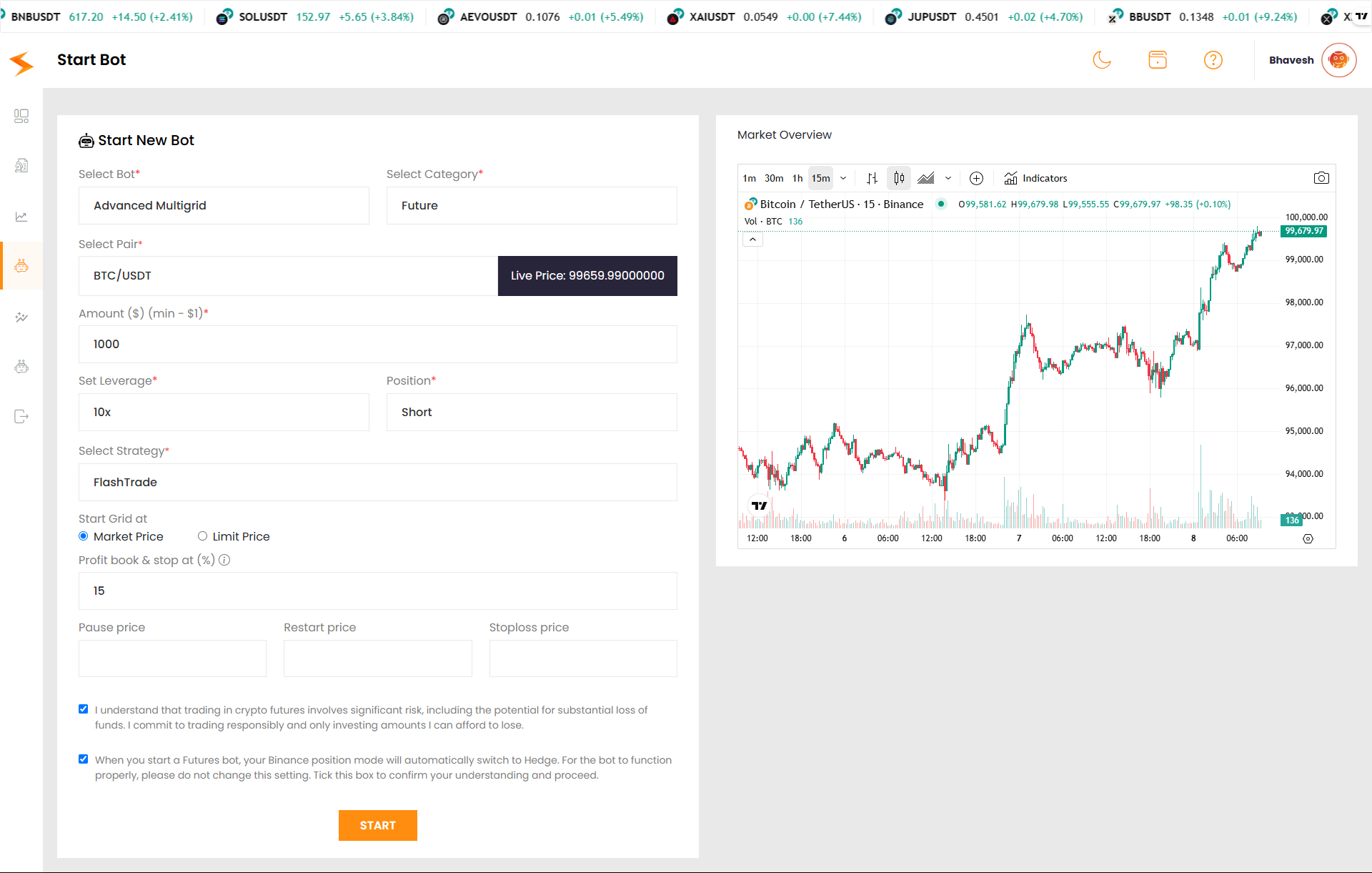
Task: Switch chart to 30m timeframe
Action: [774, 178]
